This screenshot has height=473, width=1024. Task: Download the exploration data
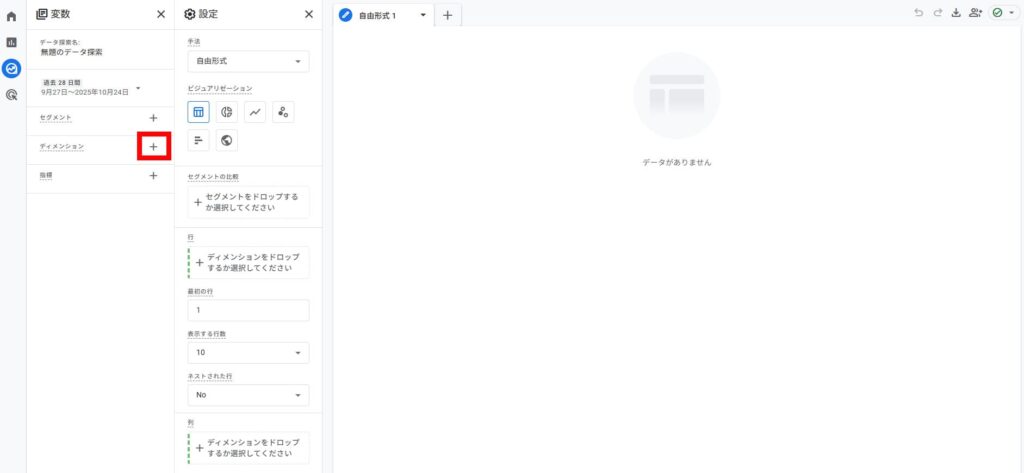pos(955,14)
